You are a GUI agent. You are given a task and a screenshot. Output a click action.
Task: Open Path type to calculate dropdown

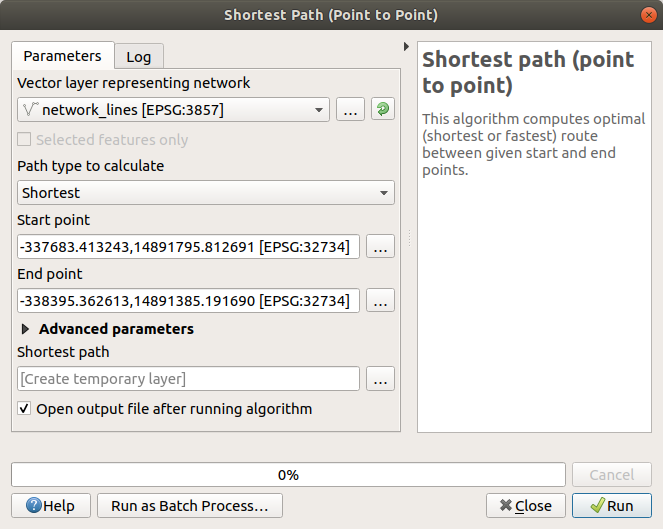[205, 192]
